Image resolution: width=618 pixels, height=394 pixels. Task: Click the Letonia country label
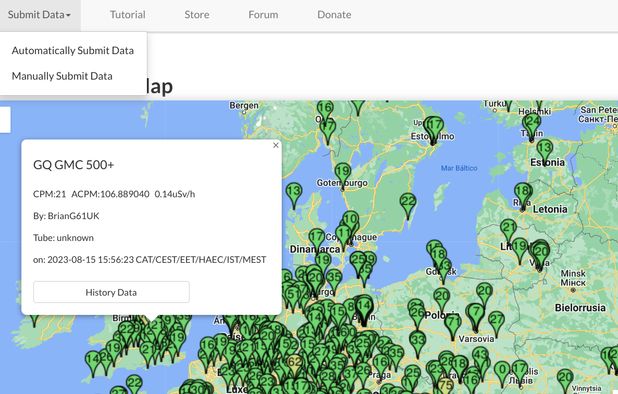tap(550, 209)
